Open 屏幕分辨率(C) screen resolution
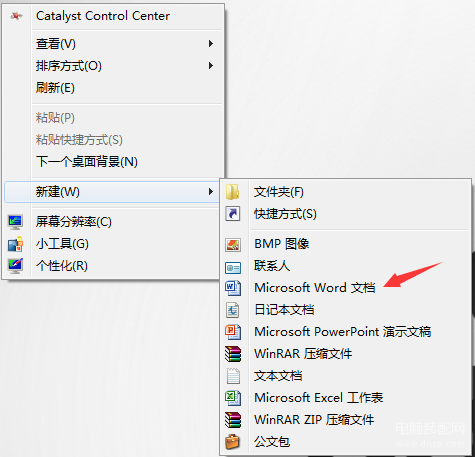 [x=112, y=222]
